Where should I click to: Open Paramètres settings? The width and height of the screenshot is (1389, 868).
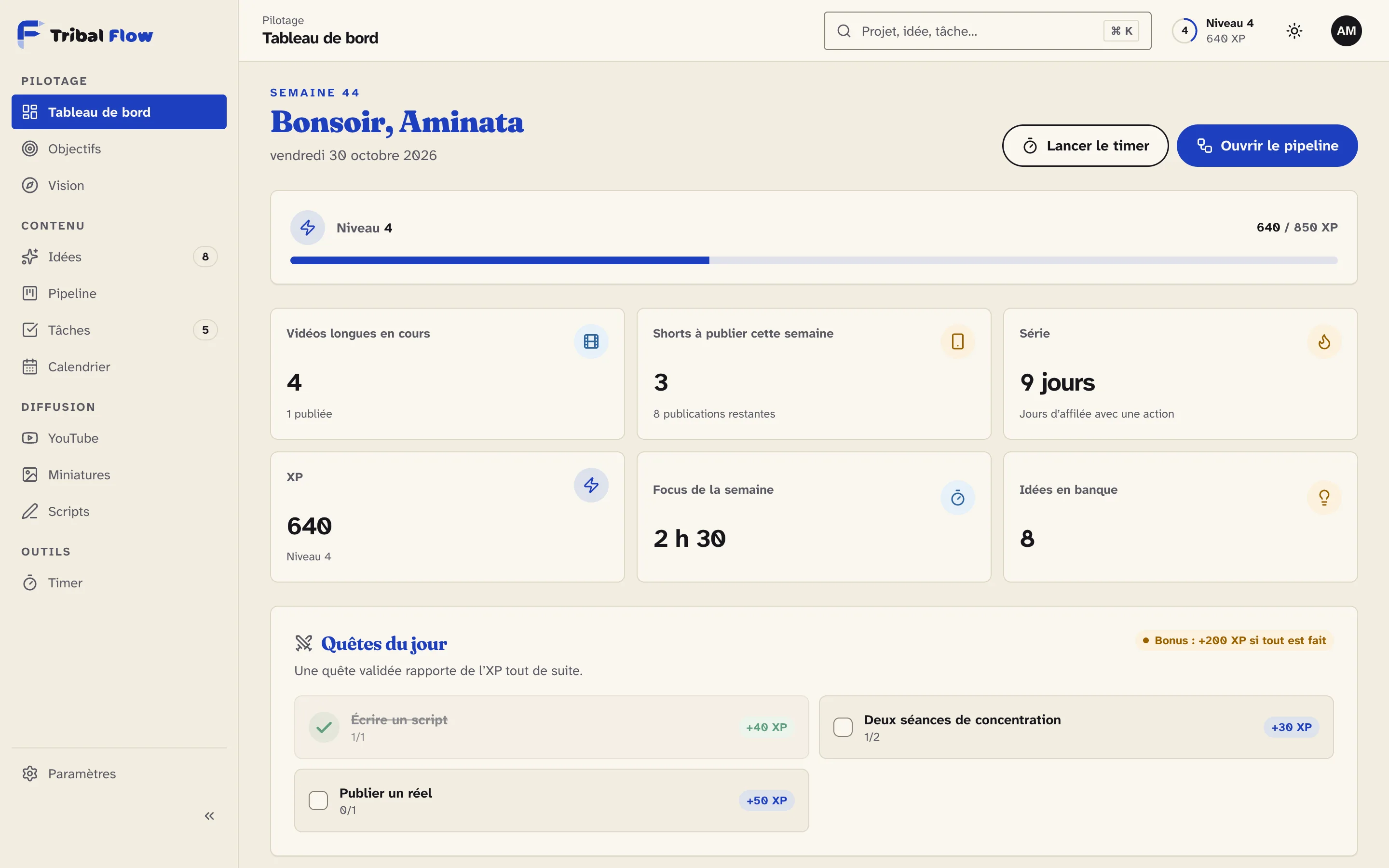click(119, 774)
